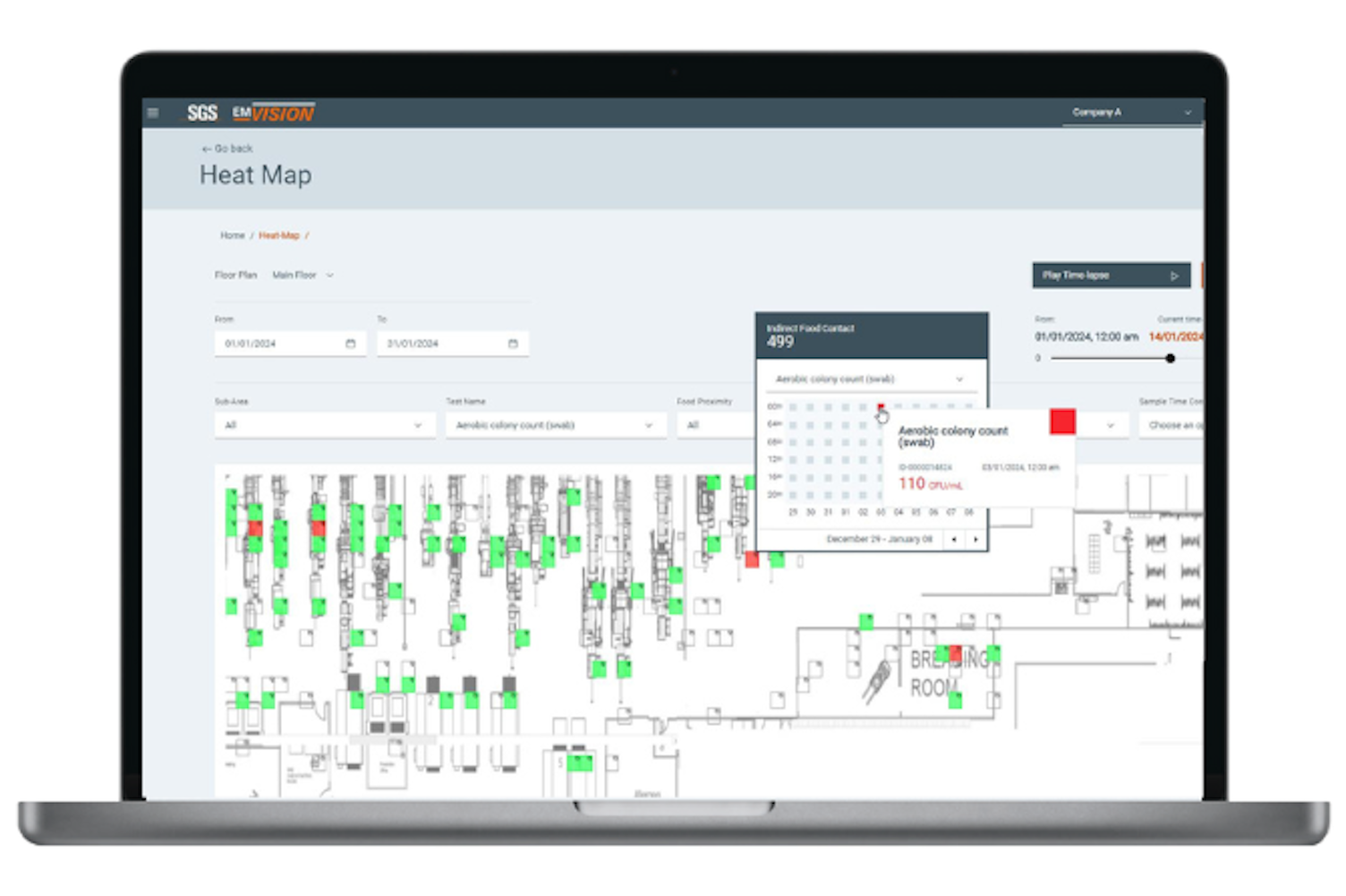The width and height of the screenshot is (1346, 896).
Task: Expand the Aerobic colony count dropdown in the panel
Action: [x=959, y=379]
